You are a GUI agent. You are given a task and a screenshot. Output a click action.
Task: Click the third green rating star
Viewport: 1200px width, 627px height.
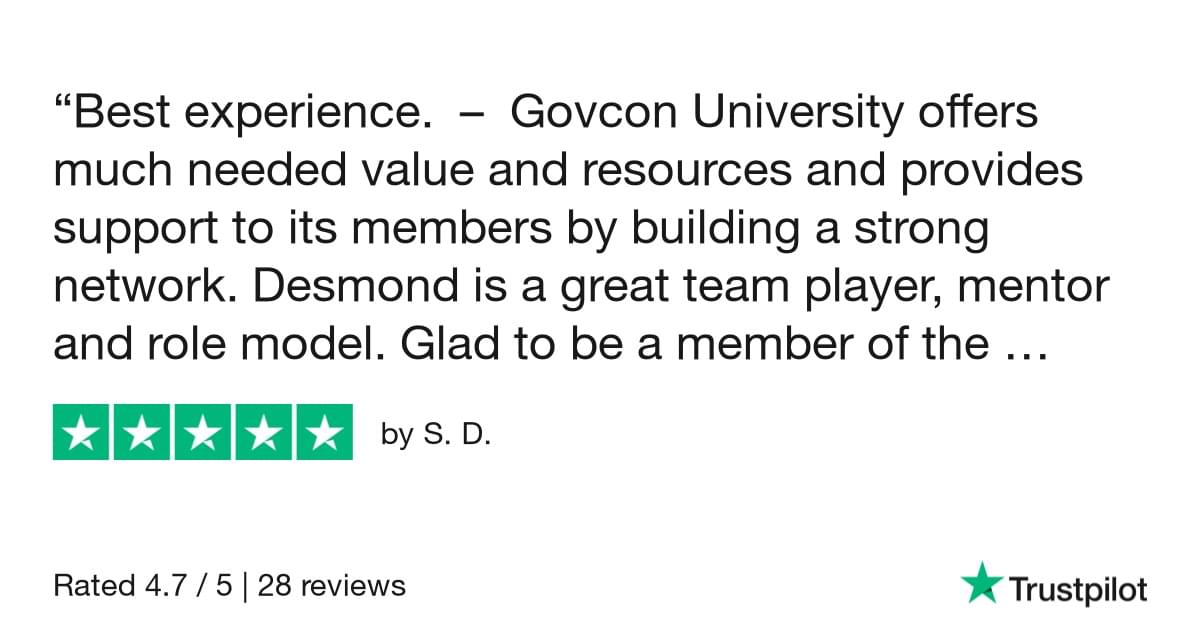pyautogui.click(x=203, y=432)
